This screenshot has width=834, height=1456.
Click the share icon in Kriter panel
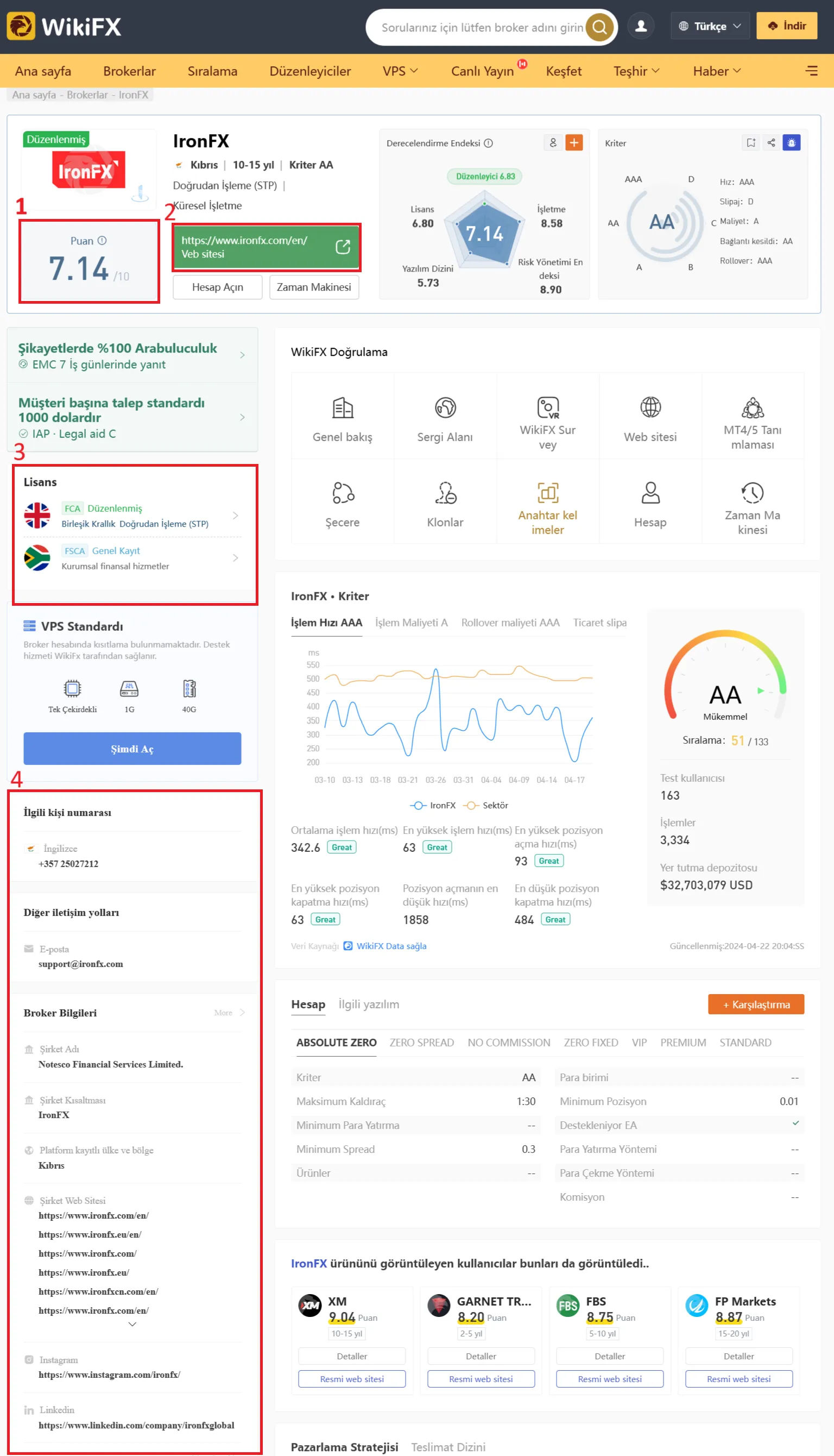coord(771,143)
